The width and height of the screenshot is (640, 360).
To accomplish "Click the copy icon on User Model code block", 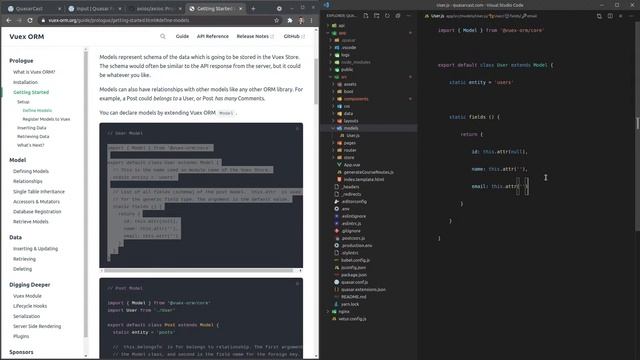I will coord(297,129).
